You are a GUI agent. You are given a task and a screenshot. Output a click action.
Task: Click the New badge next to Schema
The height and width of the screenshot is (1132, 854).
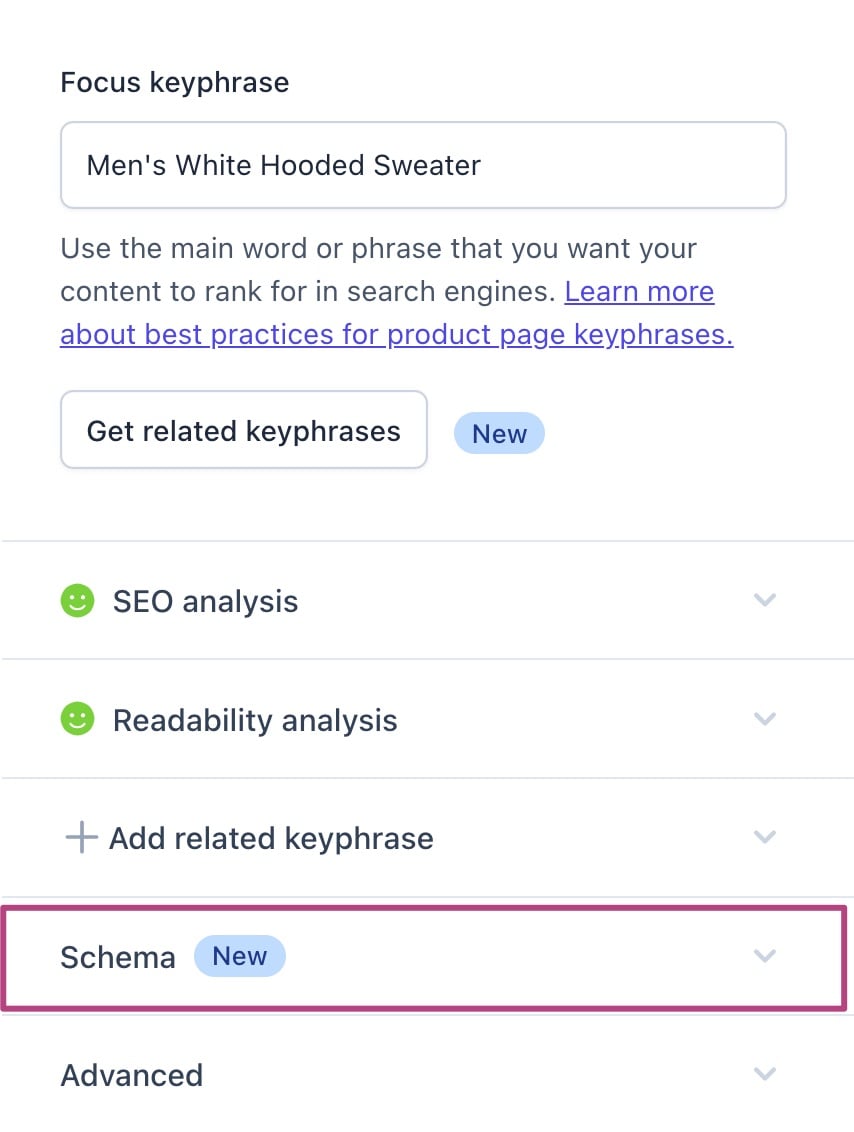pos(240,956)
